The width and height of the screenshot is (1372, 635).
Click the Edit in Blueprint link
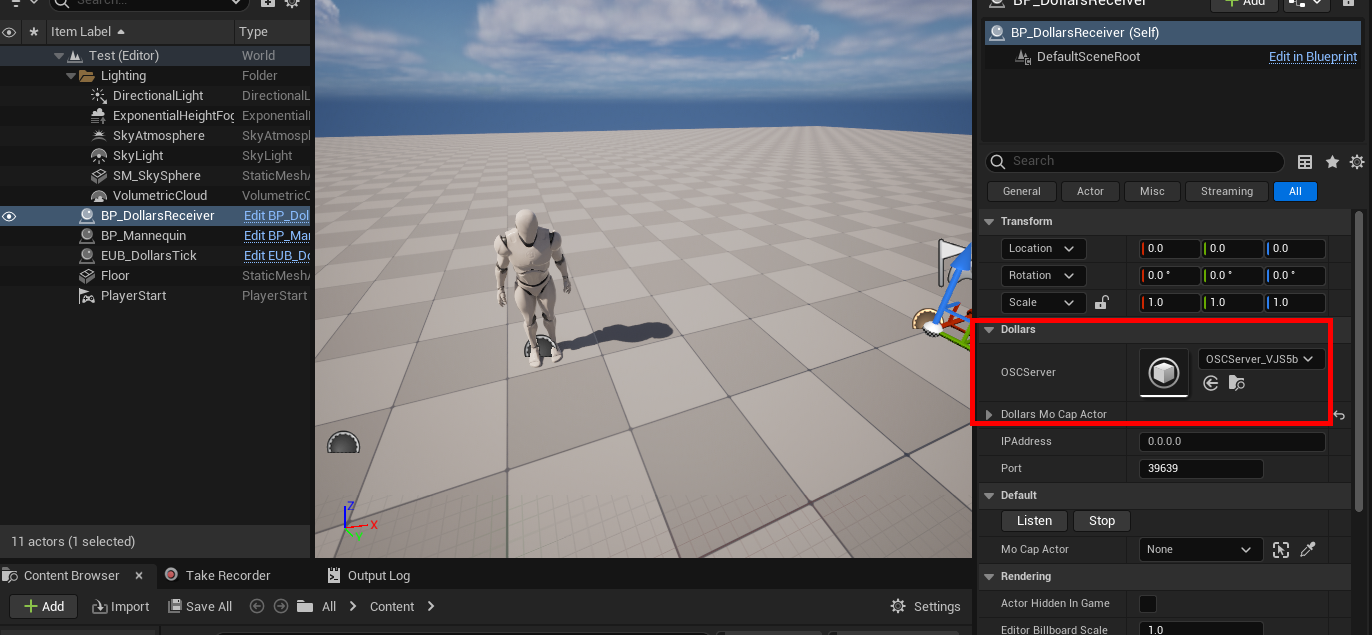tap(1312, 57)
